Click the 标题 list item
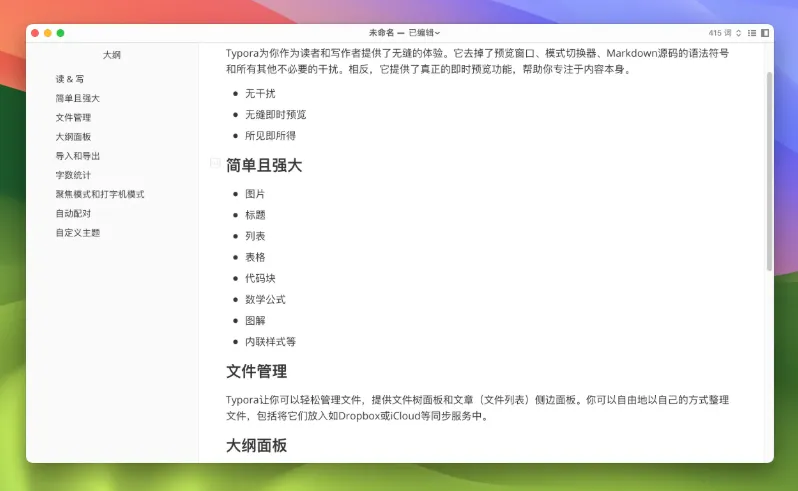Viewport: 798px width, 491px height. pos(255,215)
